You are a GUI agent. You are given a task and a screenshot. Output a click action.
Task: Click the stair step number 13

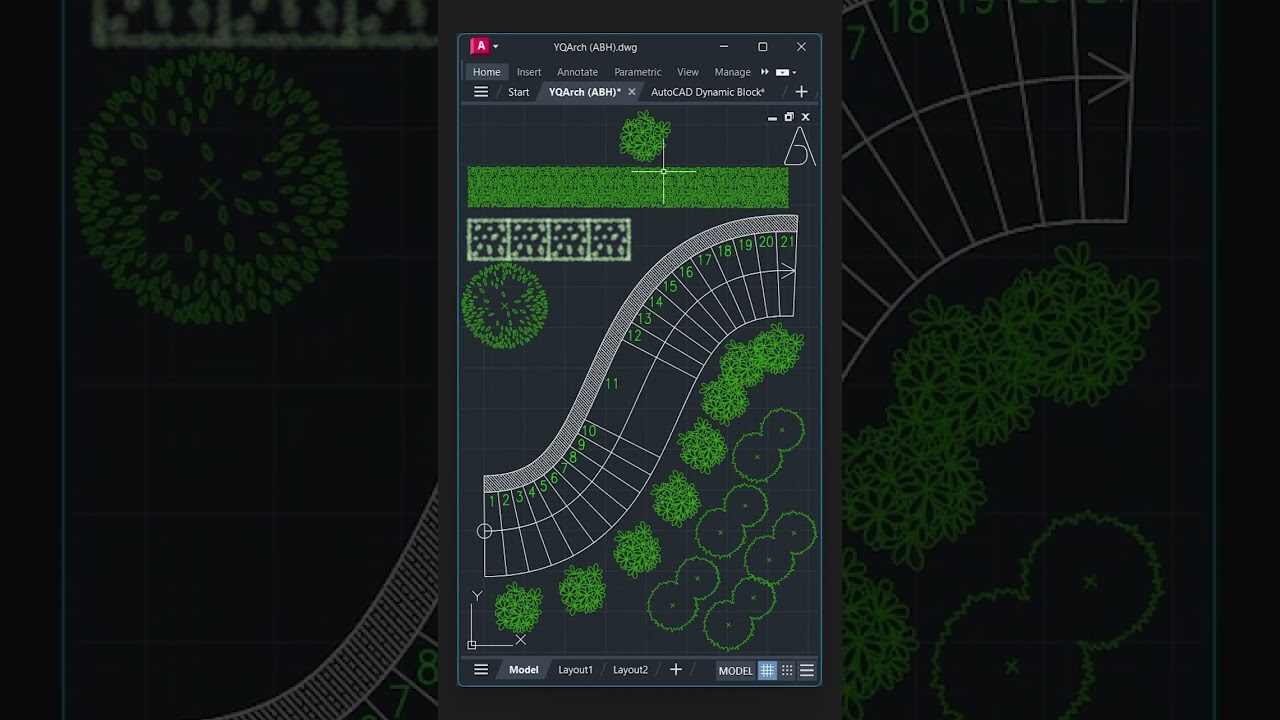click(x=644, y=319)
